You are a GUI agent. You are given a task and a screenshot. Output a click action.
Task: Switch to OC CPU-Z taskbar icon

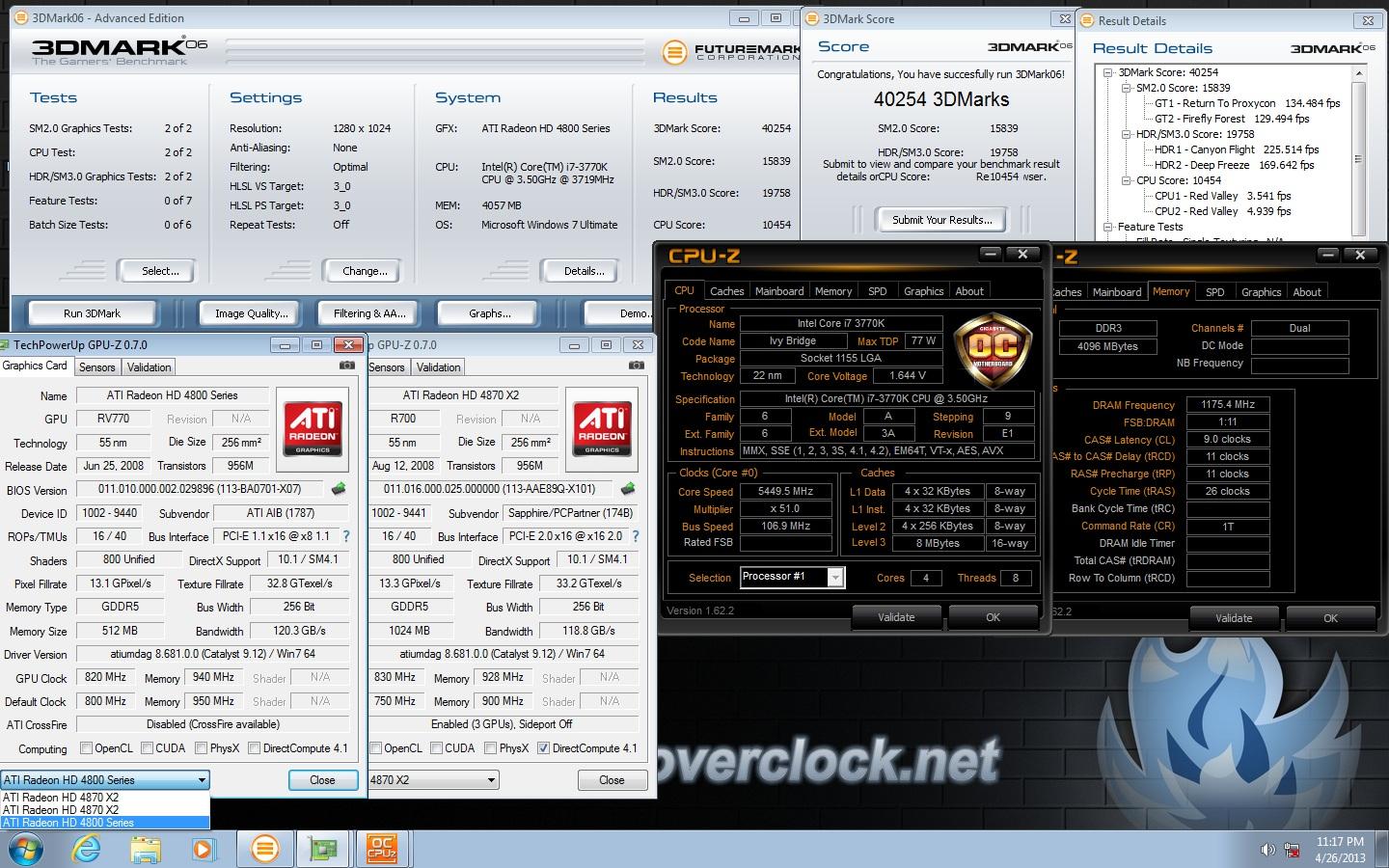[x=383, y=849]
